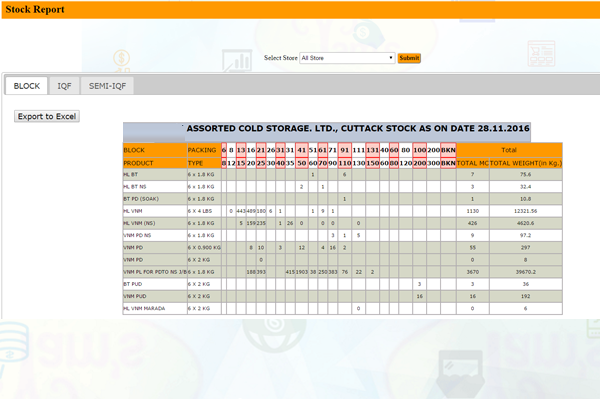Viewport: 600px width, 400px height.
Task: Click the 300 size grade header cell
Action: pyautogui.click(x=434, y=163)
